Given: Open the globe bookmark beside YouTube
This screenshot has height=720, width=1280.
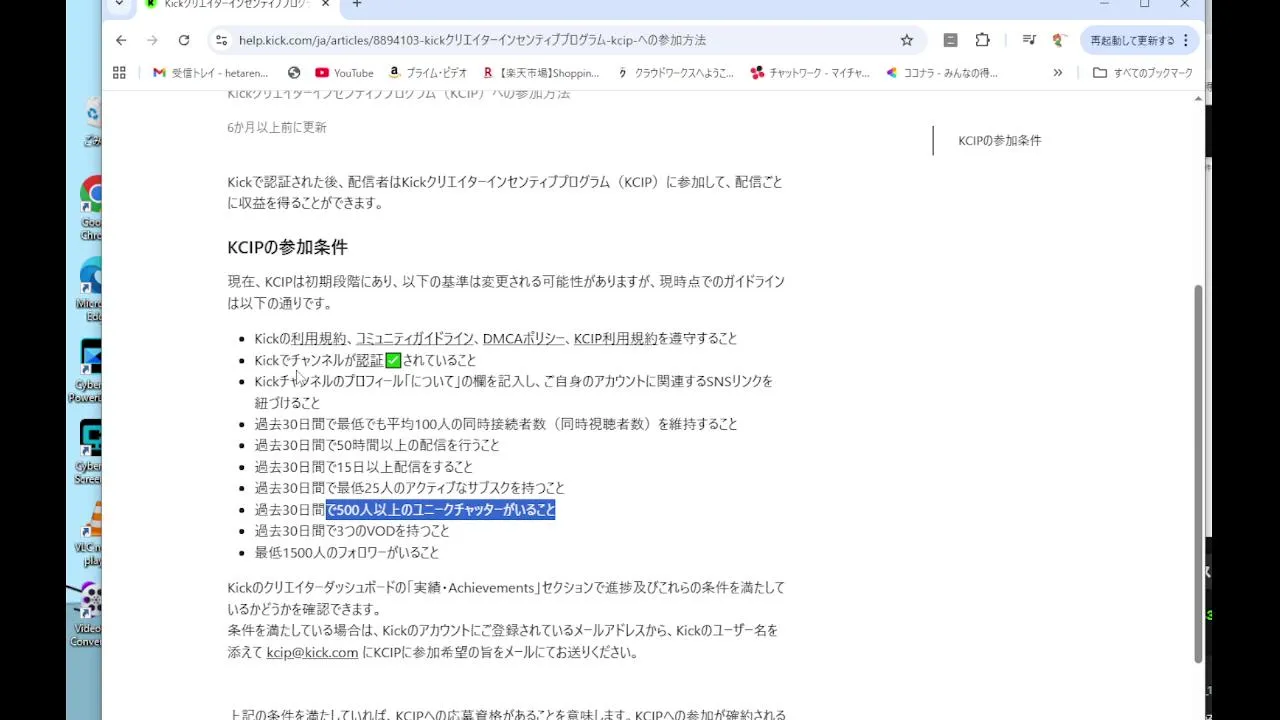Looking at the screenshot, I should (x=294, y=73).
